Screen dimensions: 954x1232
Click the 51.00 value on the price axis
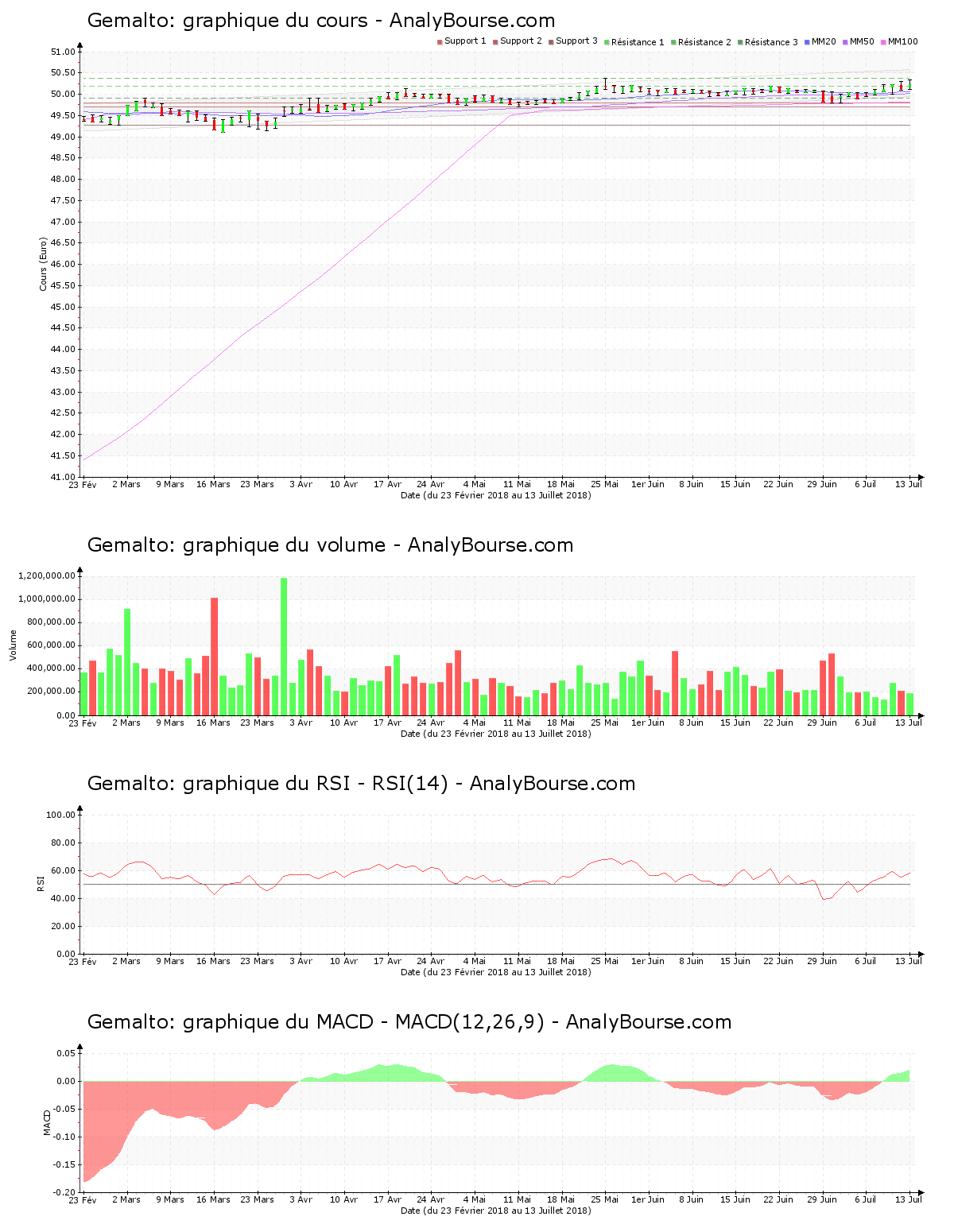(63, 52)
